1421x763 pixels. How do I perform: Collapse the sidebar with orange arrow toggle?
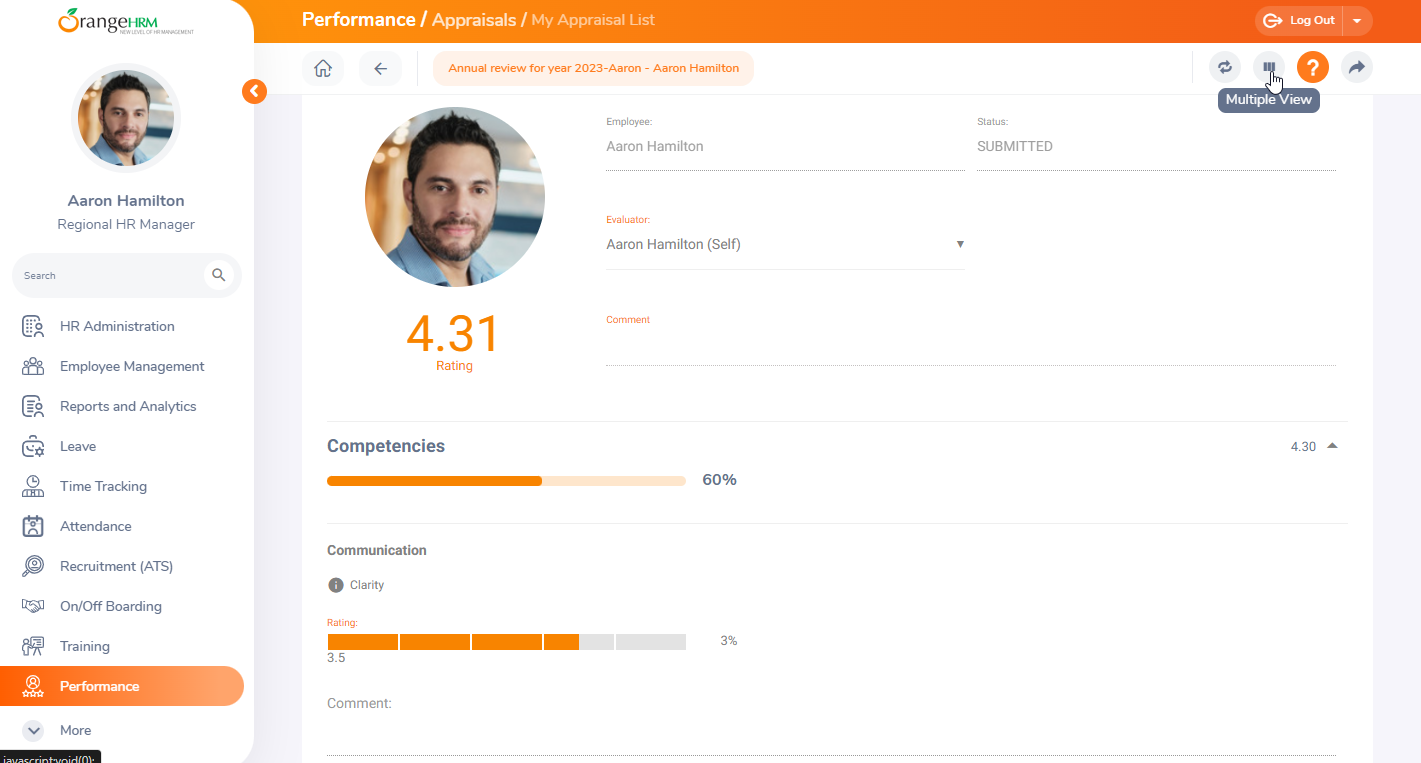(x=254, y=92)
